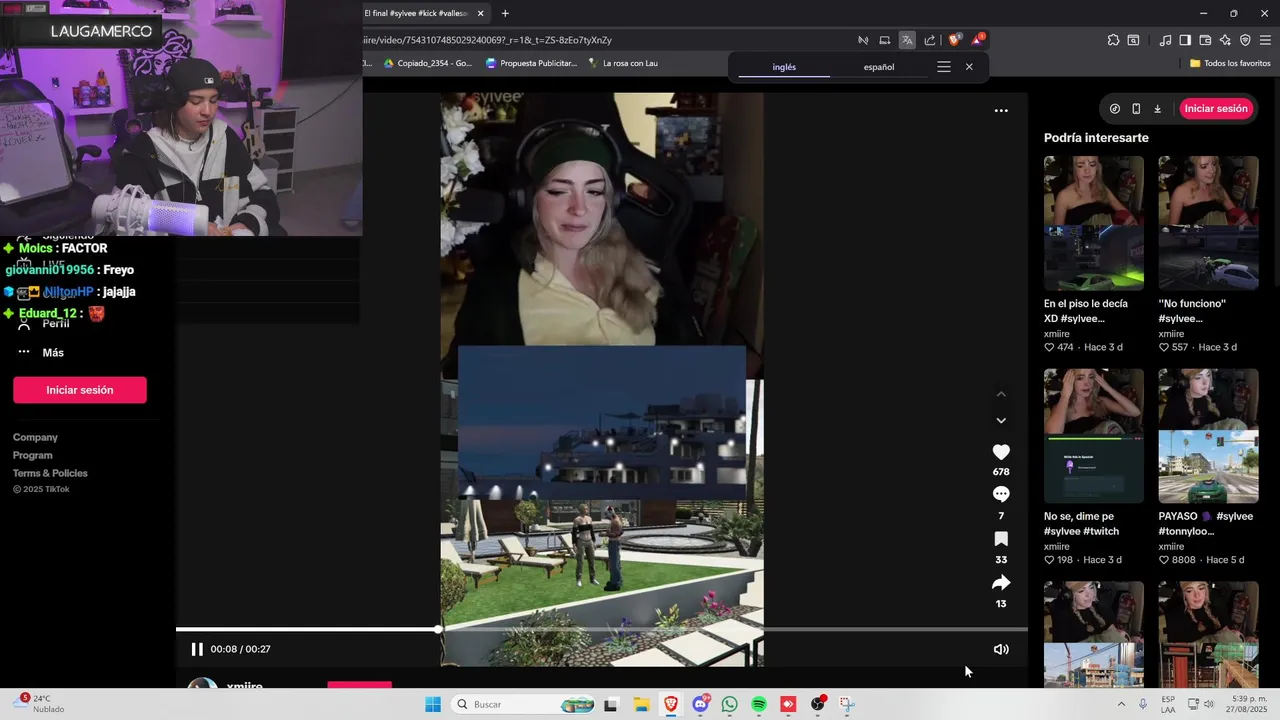Open the browser main hamburger menu

(1265, 40)
